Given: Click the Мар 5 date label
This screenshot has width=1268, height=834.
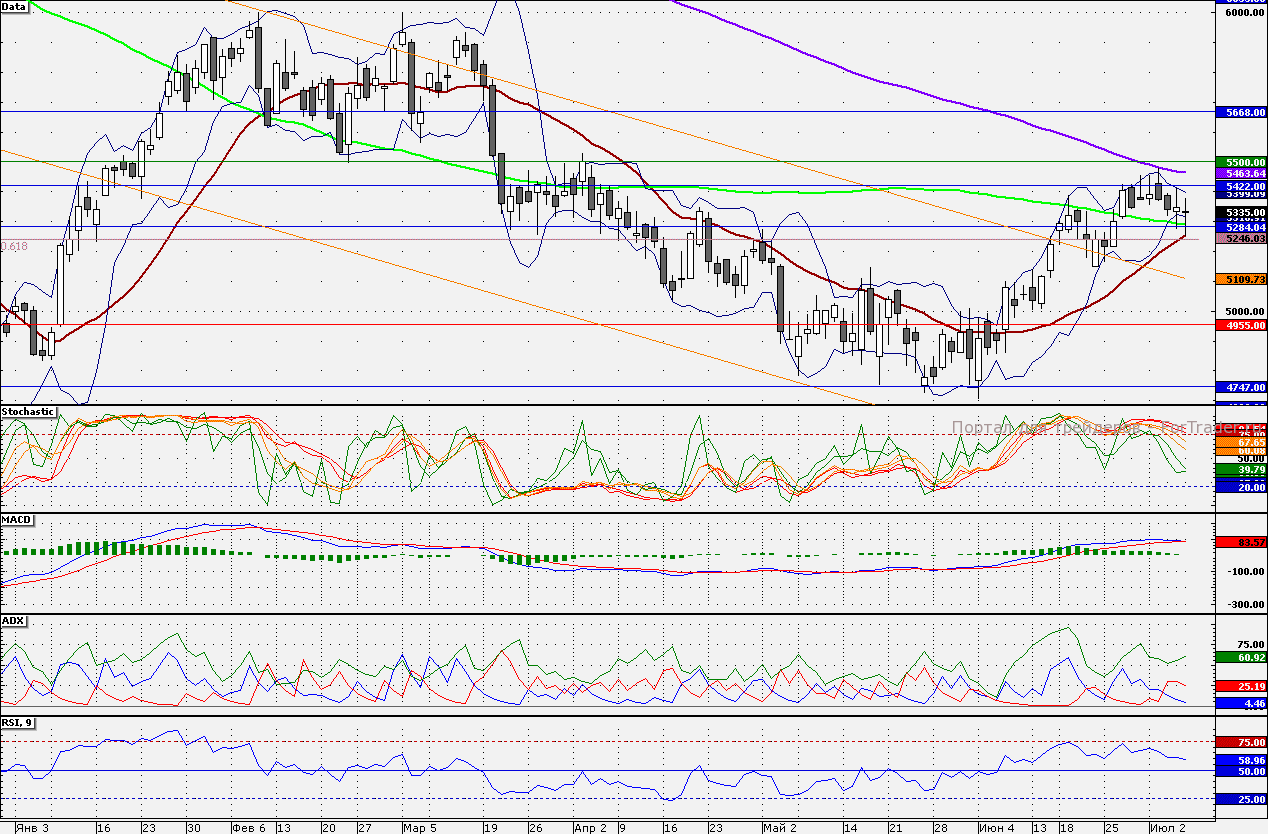Looking at the screenshot, I should point(420,828).
